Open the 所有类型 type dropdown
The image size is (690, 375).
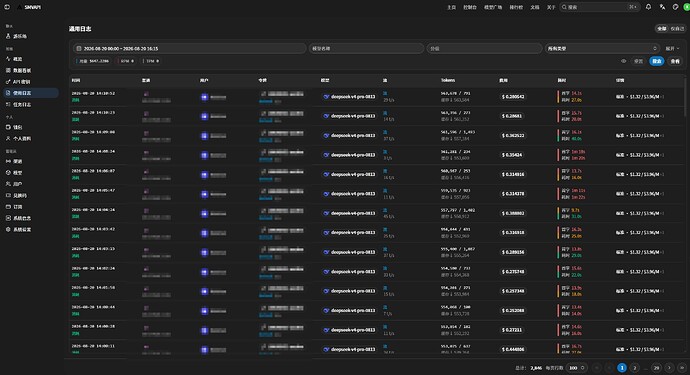tap(602, 48)
